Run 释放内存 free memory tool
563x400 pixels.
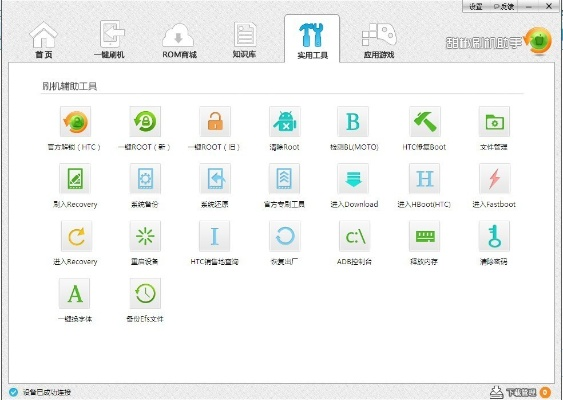pyautogui.click(x=424, y=236)
